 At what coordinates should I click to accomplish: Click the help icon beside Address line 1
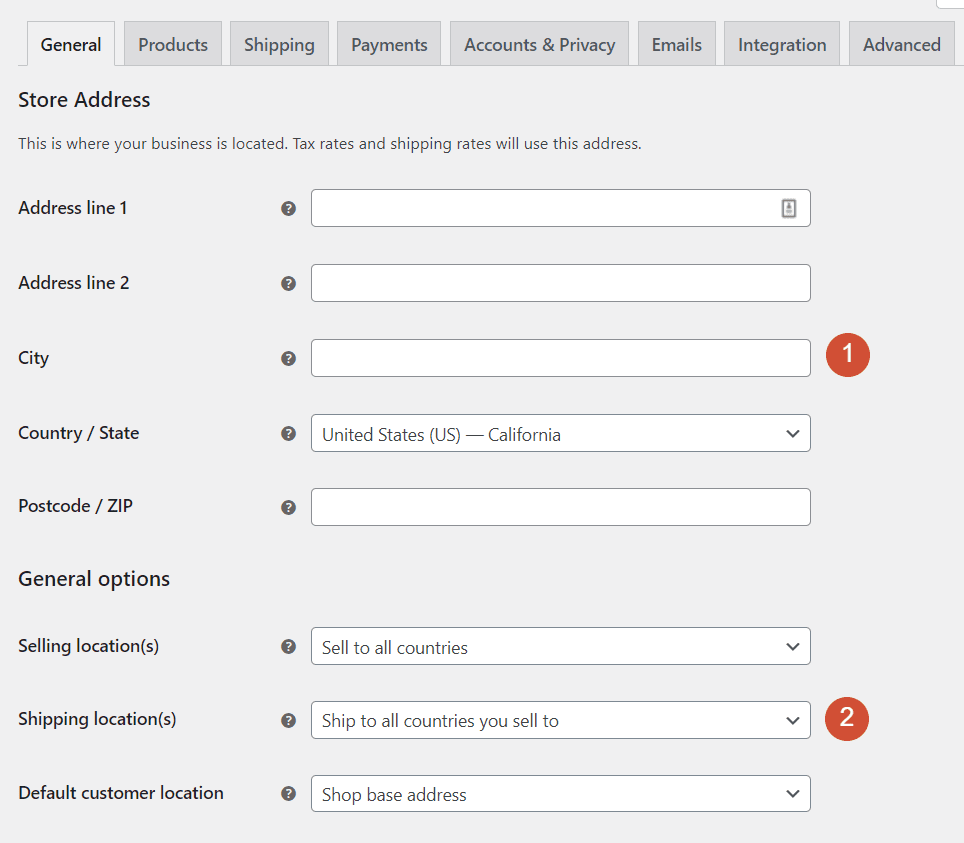point(288,208)
